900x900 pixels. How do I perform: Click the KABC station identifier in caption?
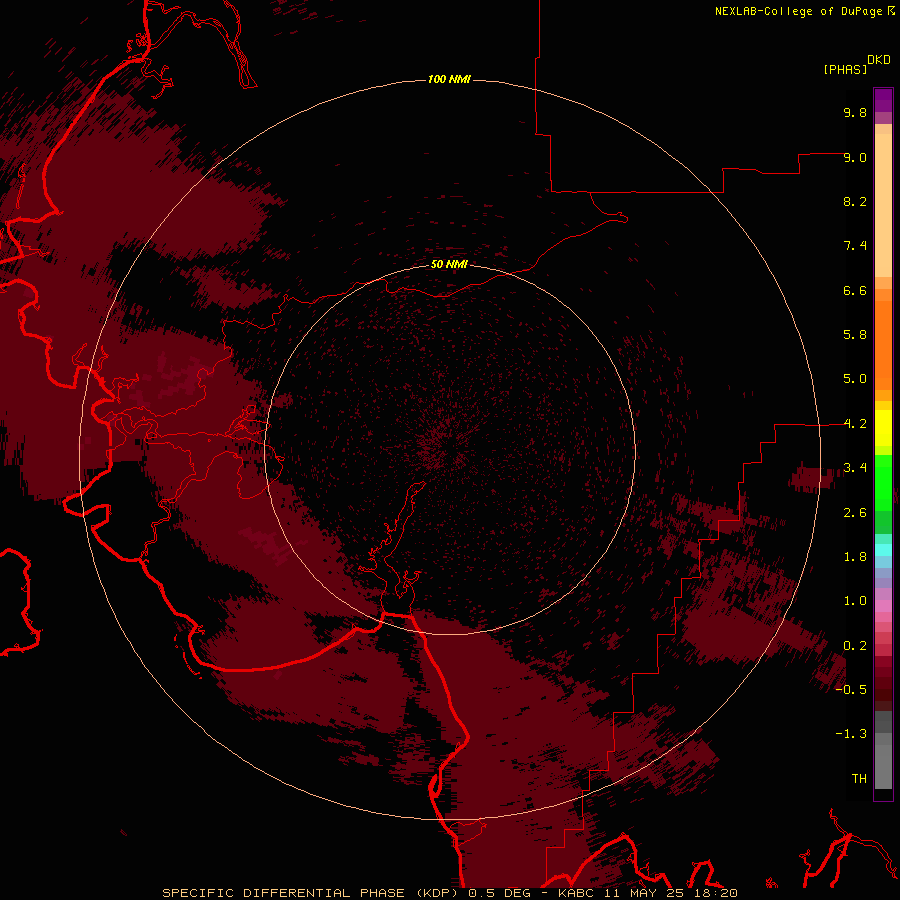577,893
